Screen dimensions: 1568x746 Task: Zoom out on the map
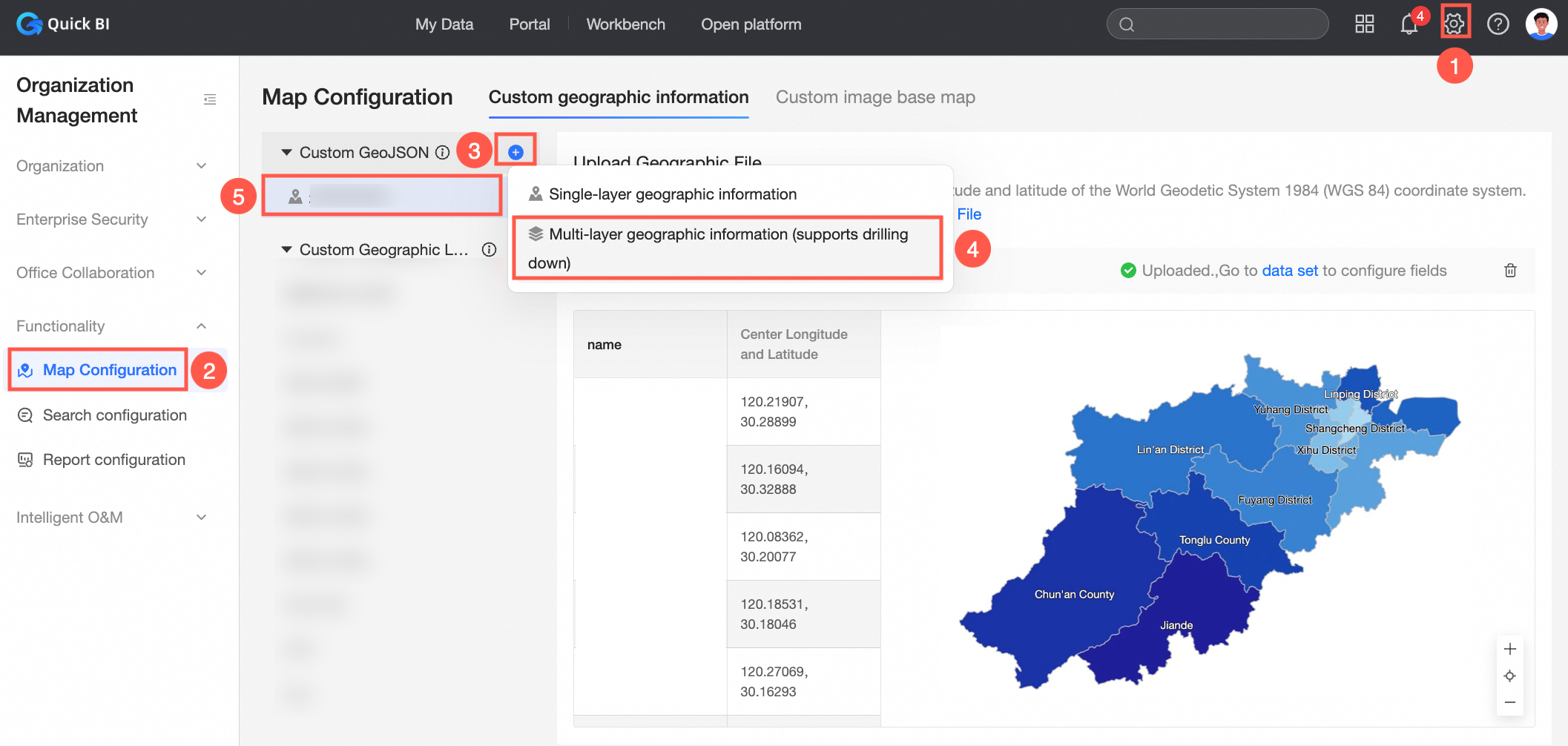(x=1509, y=702)
